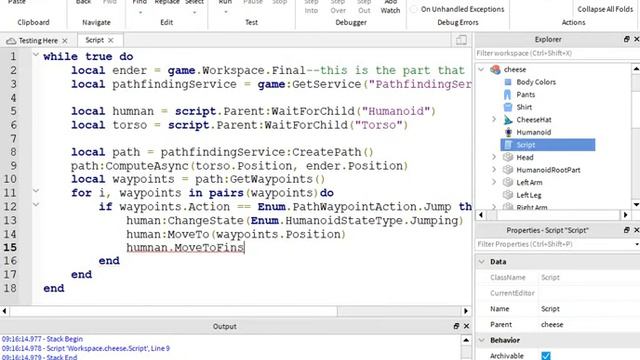Undock the Properties panel
This screenshot has height=360, width=640.
click(x=627, y=230)
